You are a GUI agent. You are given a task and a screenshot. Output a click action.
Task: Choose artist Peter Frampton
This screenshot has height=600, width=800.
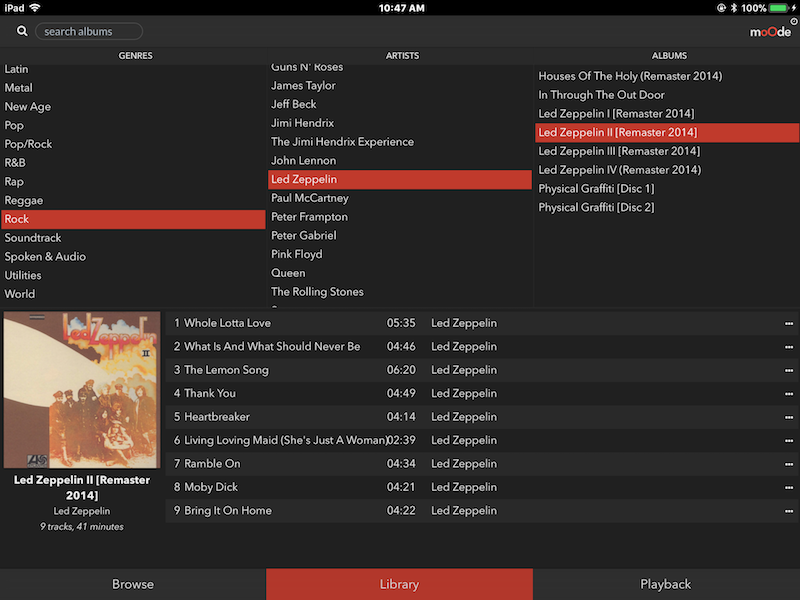pyautogui.click(x=399, y=217)
